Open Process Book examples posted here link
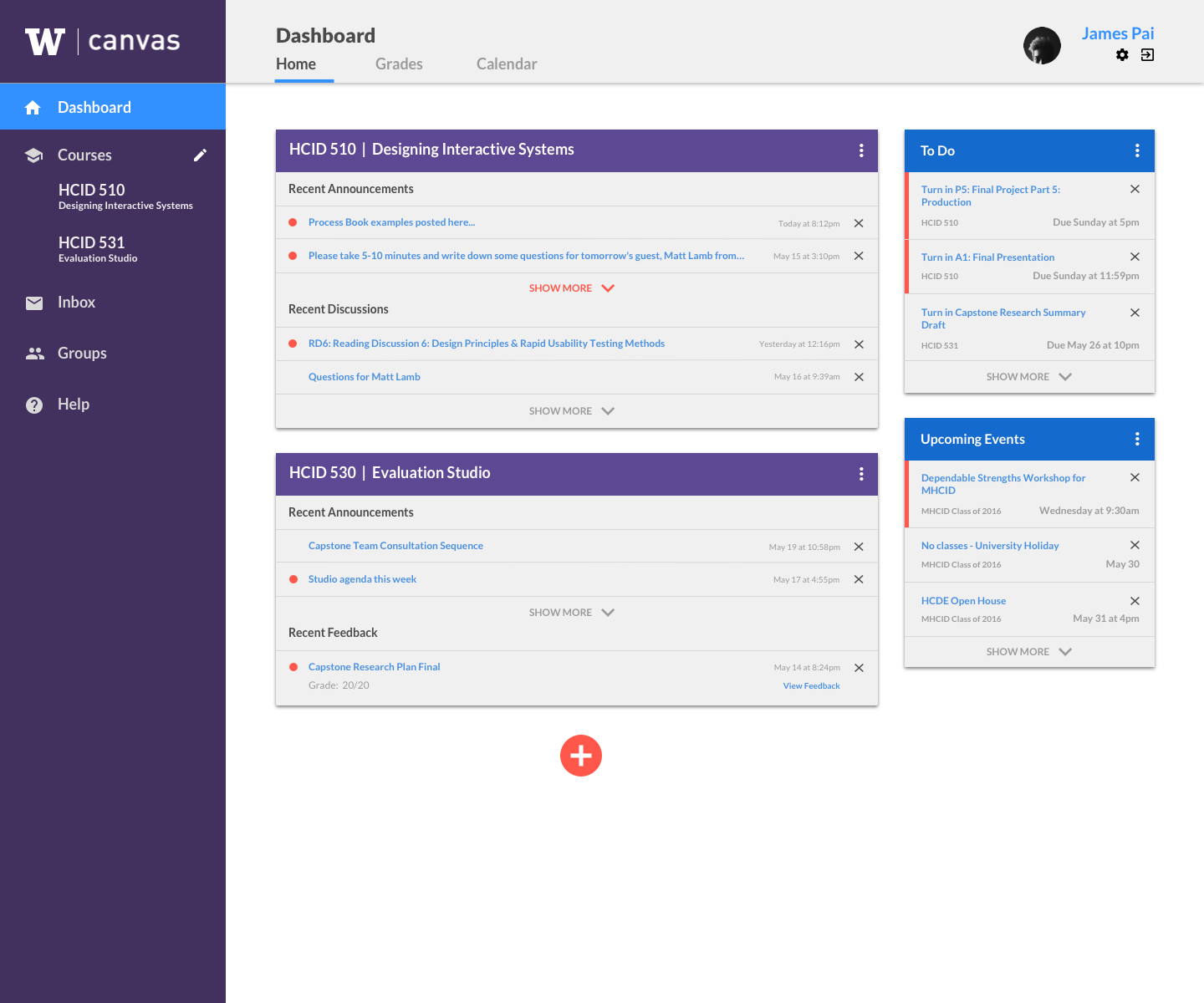Viewport: 1204px width, 1003px height. click(391, 222)
